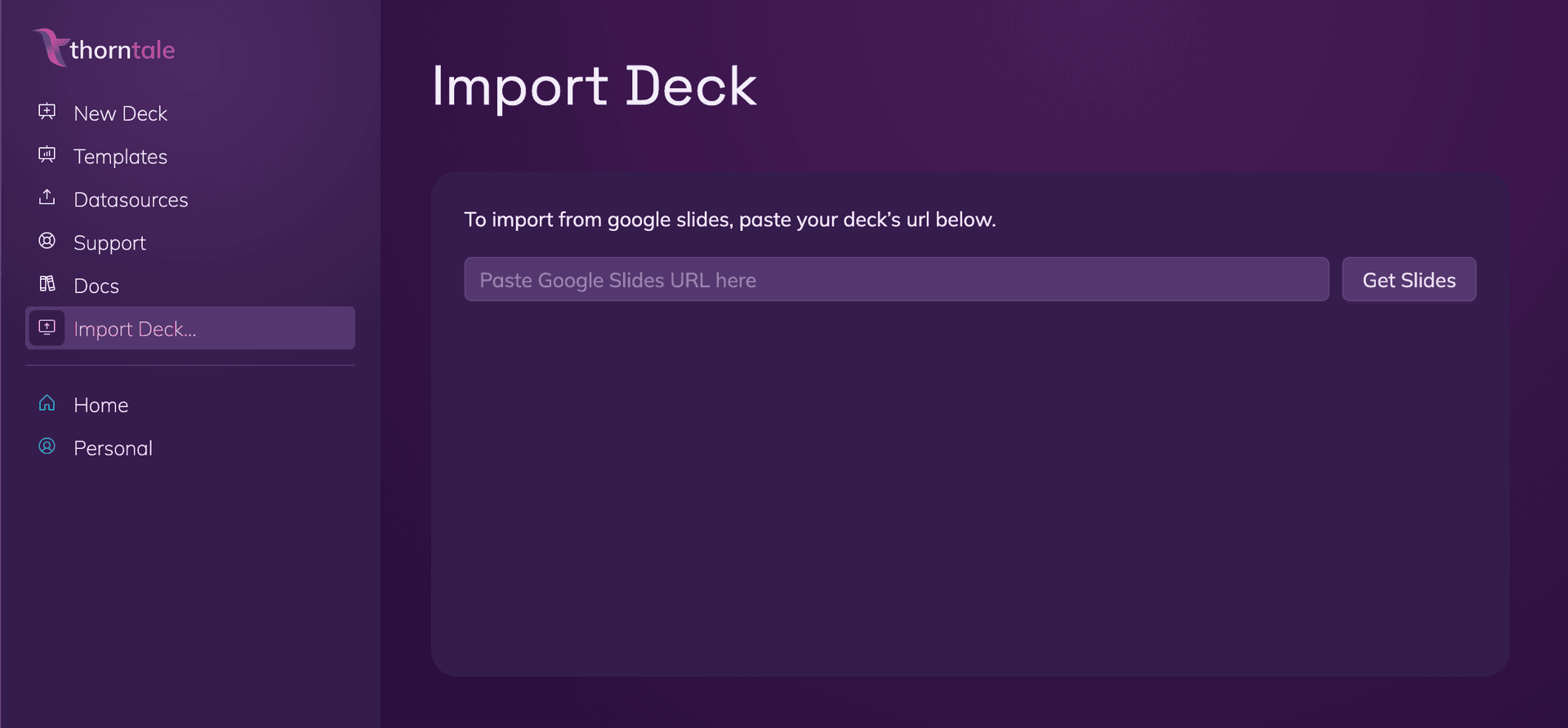Open Docs via the books icon

[47, 284]
